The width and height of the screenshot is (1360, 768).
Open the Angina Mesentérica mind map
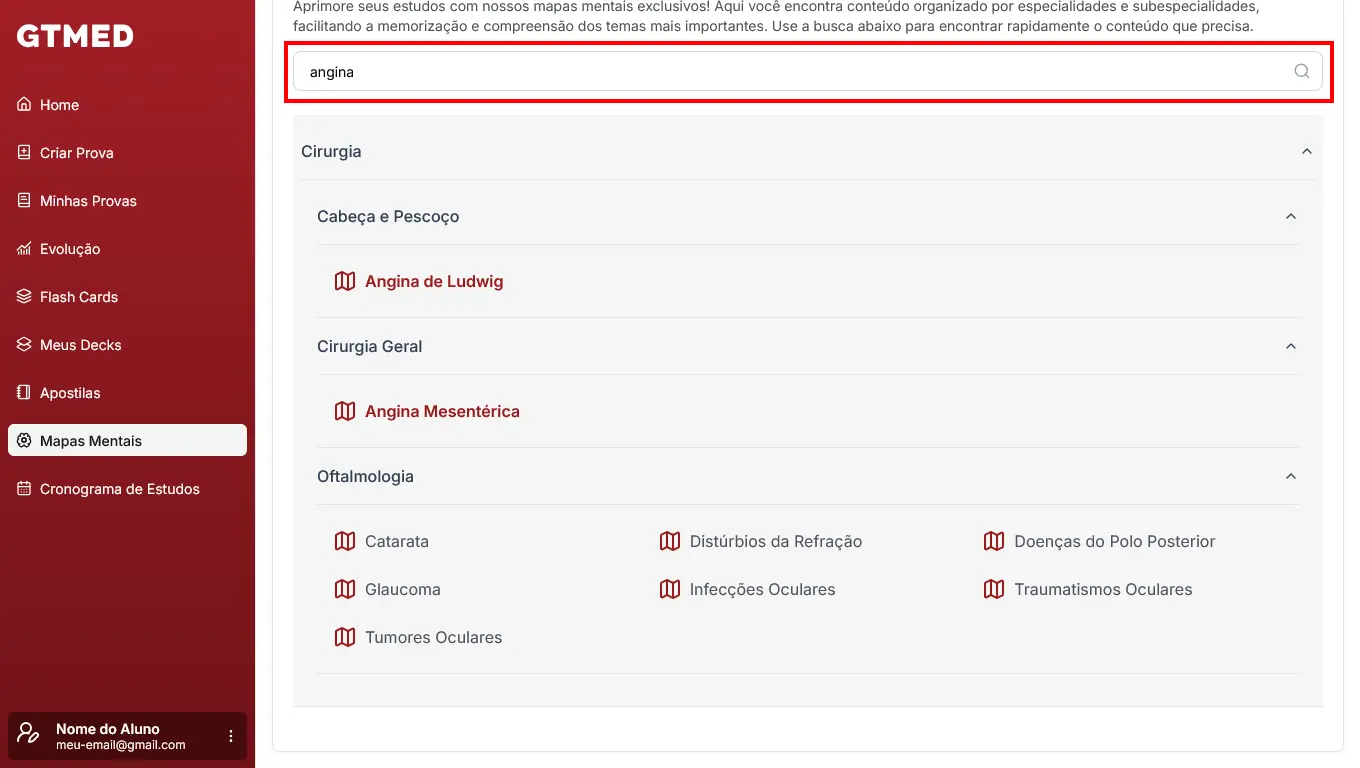point(442,412)
